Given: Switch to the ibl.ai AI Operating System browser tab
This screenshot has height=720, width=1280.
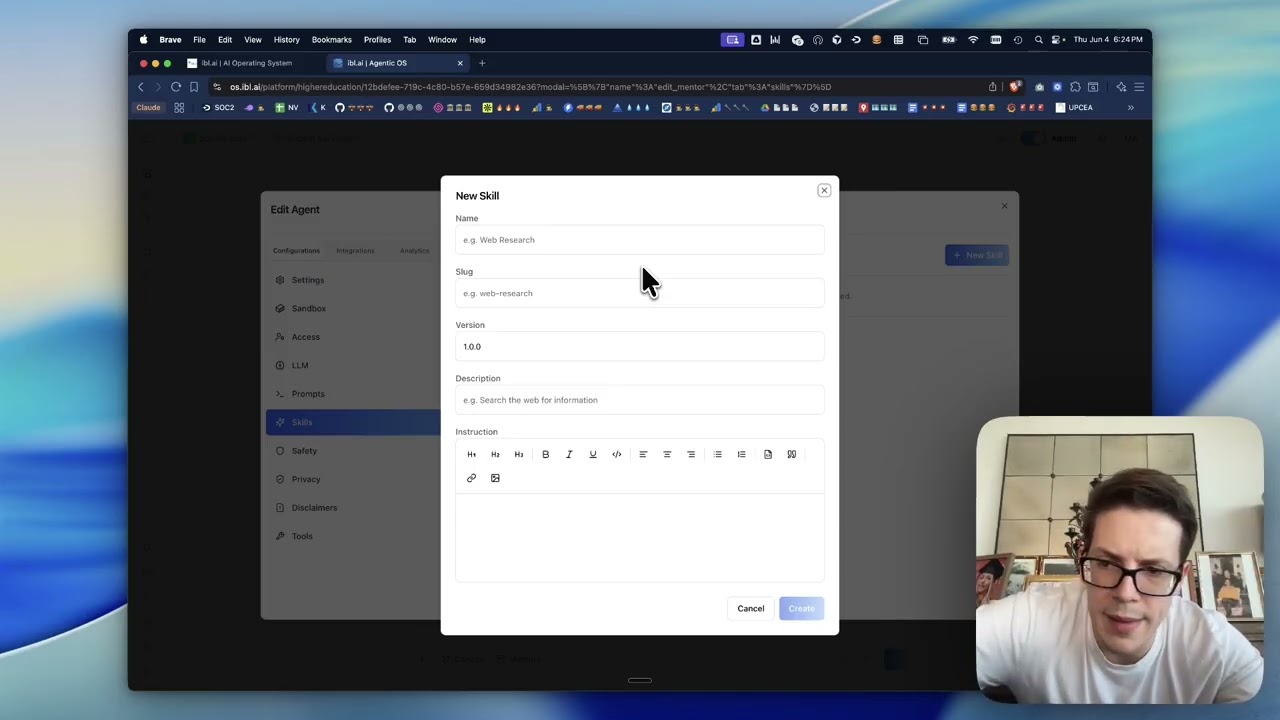Looking at the screenshot, I should point(247,63).
